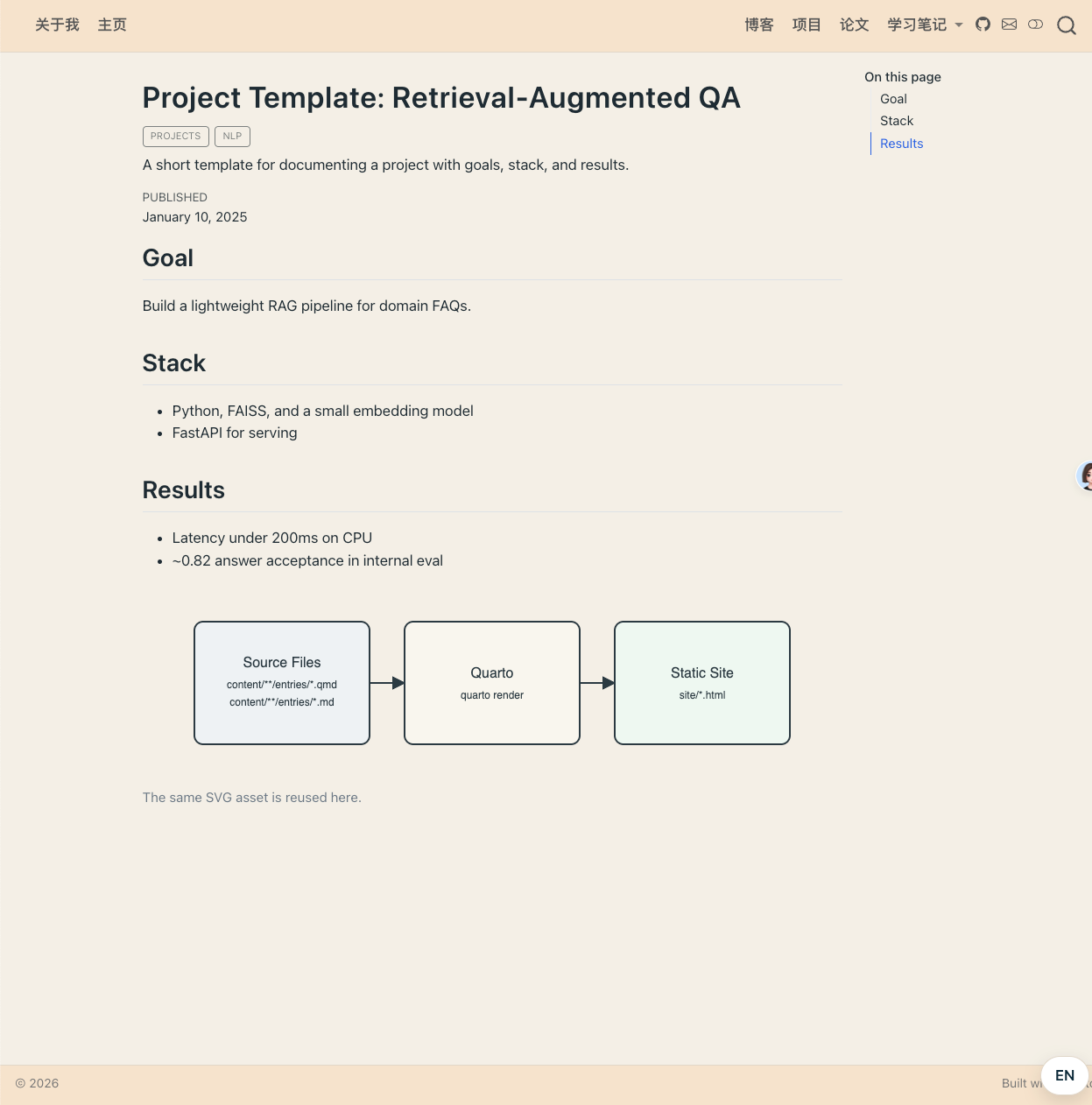Open the 论文 nav link
This screenshot has height=1105, width=1092.
(854, 25)
